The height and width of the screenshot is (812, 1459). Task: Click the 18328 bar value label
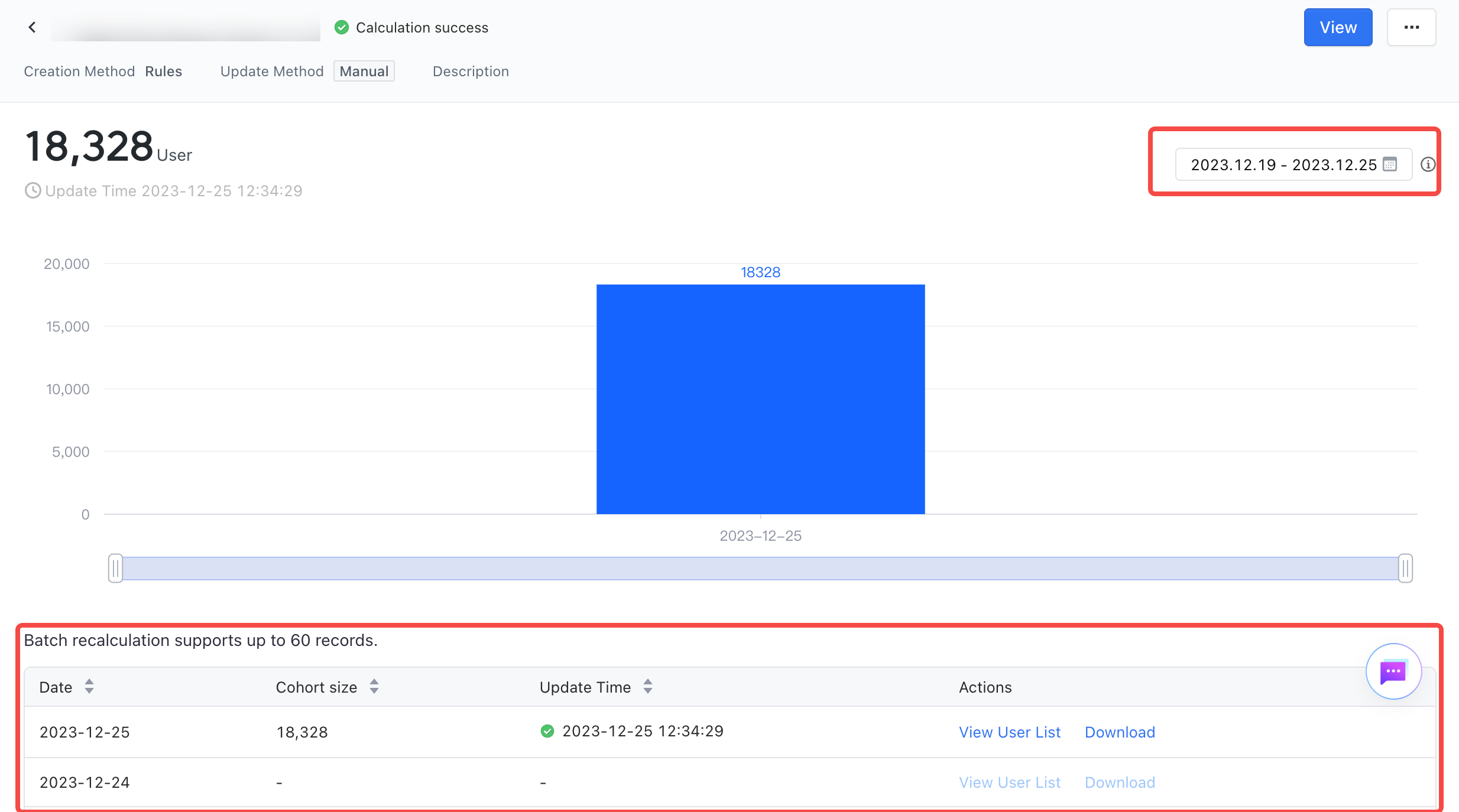coord(760,272)
